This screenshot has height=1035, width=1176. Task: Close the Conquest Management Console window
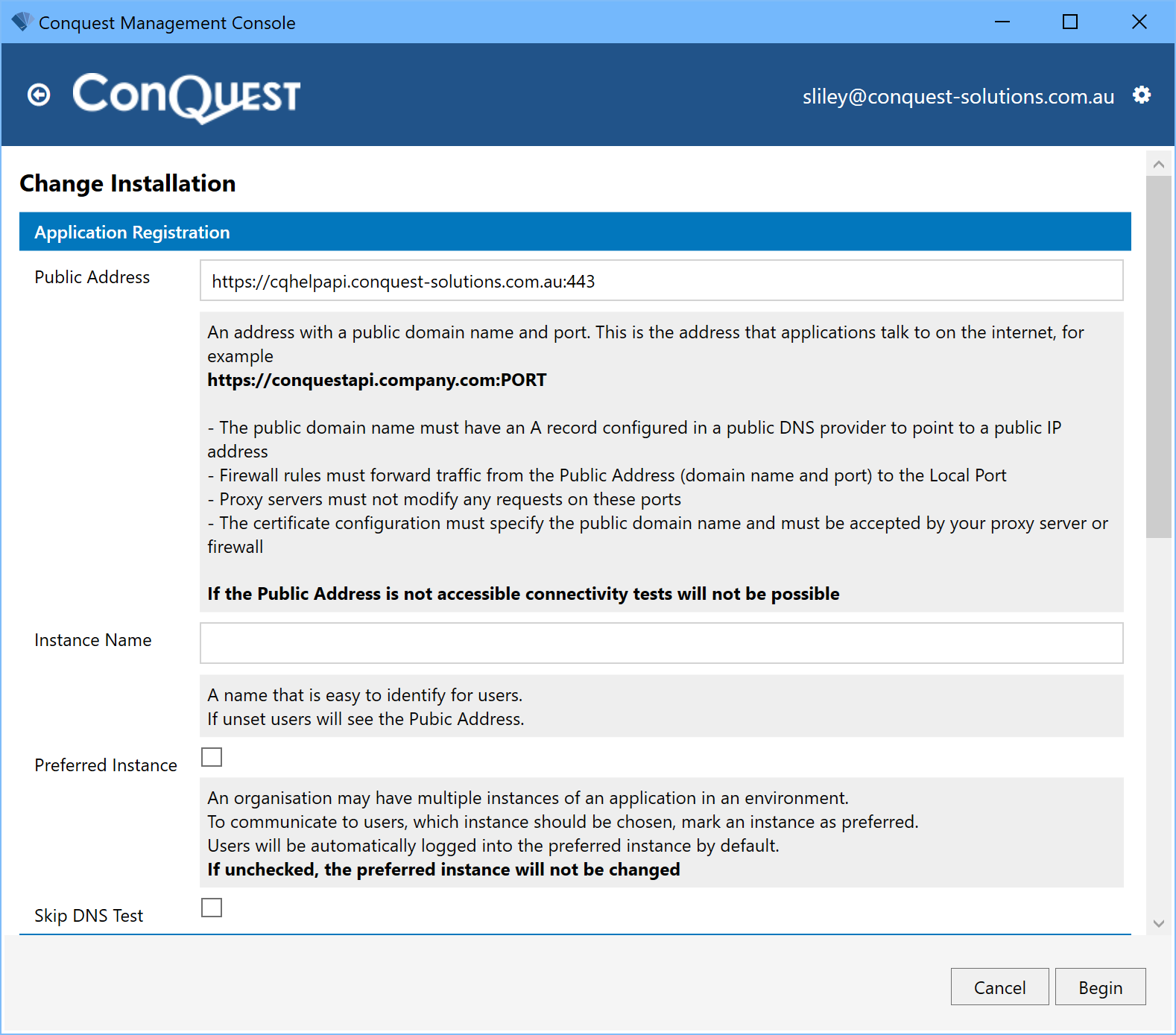click(1139, 22)
